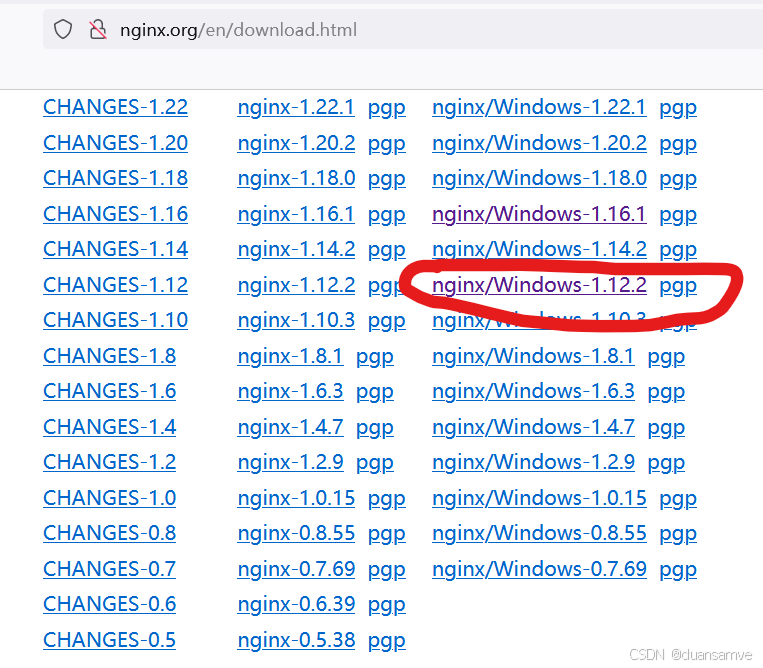Download nginx/Windows-1.22.1 link
The image size is (763, 668).
pos(539,108)
